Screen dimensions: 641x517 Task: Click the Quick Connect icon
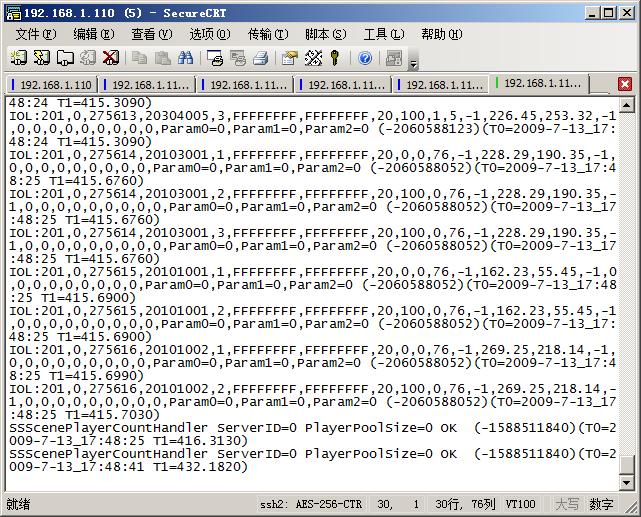(x=42, y=58)
